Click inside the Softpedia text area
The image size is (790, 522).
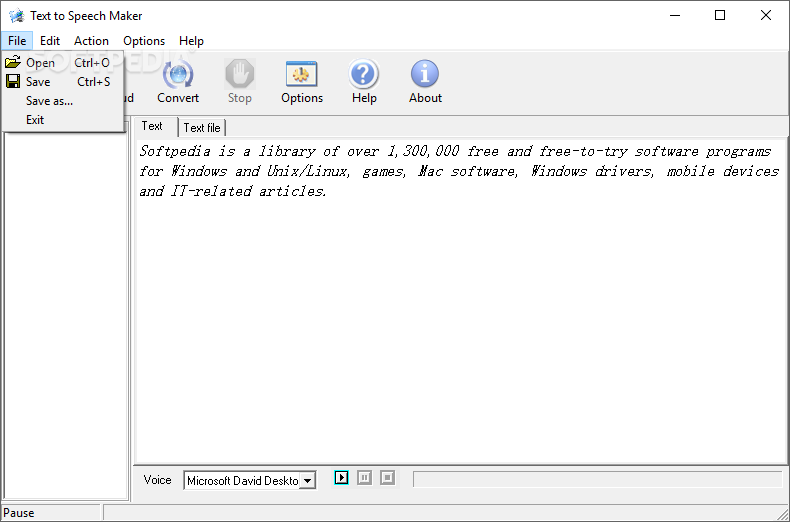pyautogui.click(x=460, y=302)
